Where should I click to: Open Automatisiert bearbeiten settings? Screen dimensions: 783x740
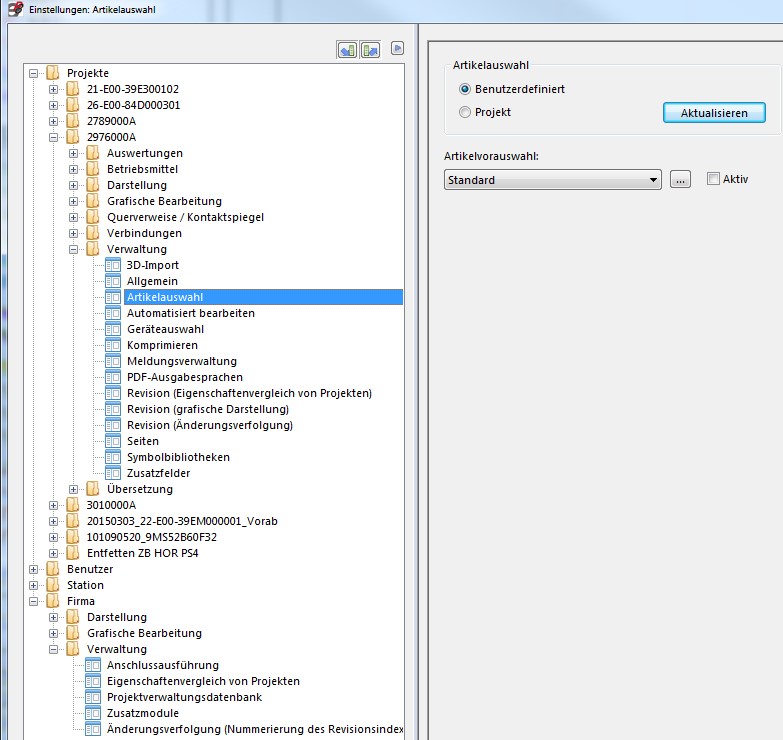[191, 313]
